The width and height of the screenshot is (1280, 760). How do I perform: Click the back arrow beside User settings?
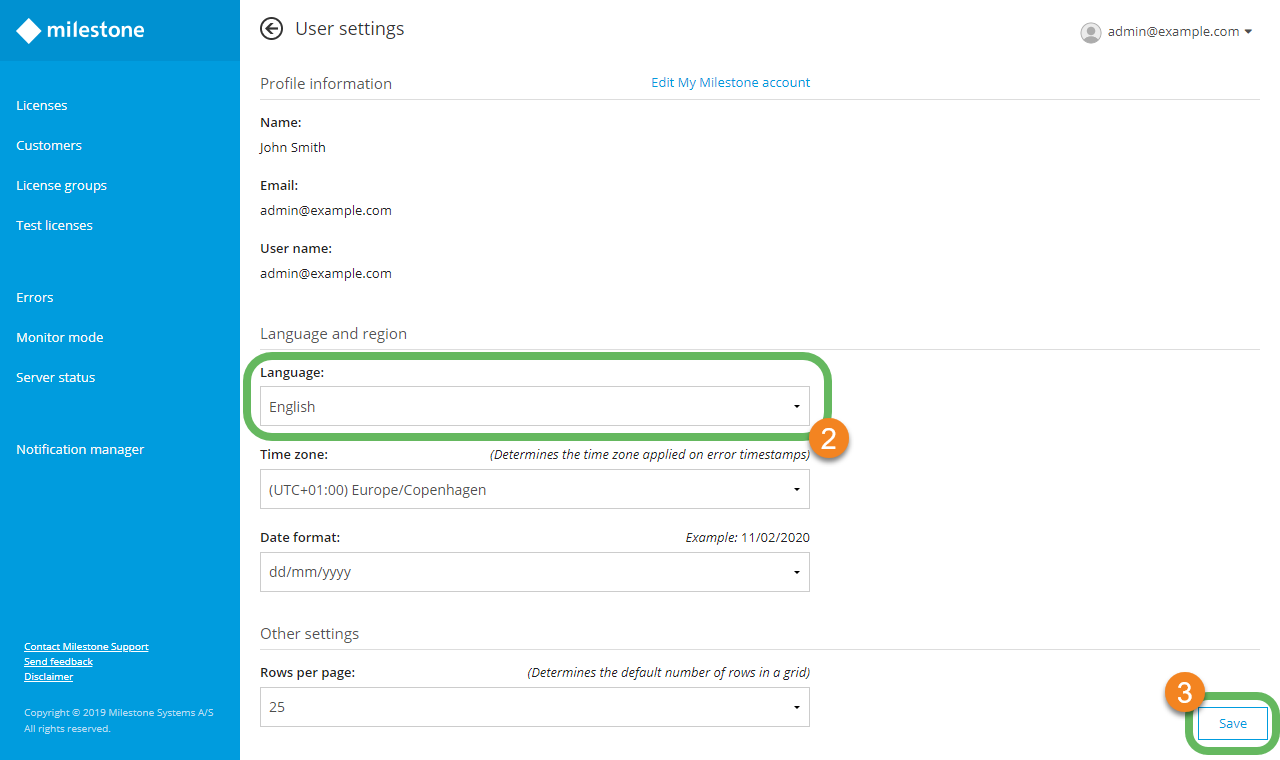click(271, 29)
